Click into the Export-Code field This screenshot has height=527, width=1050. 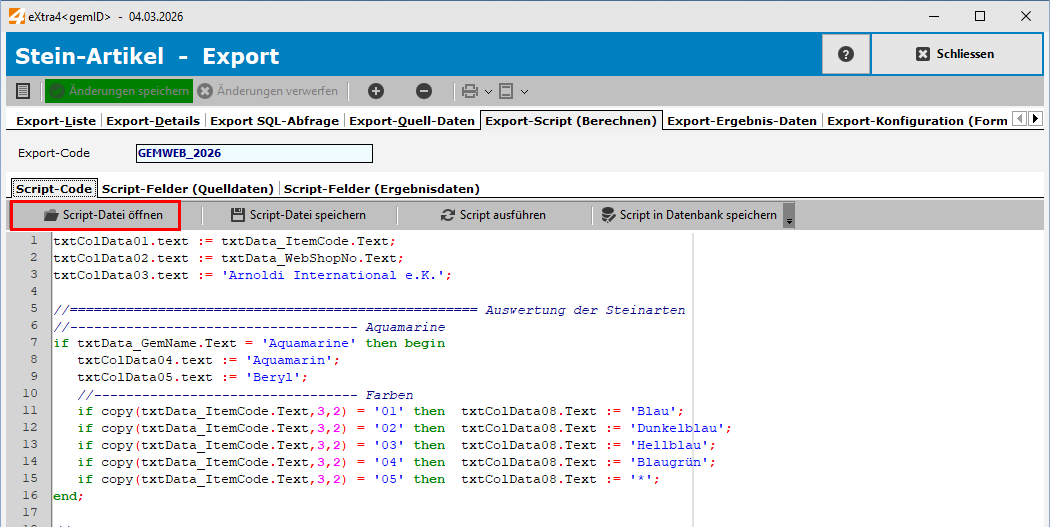pyautogui.click(x=254, y=153)
